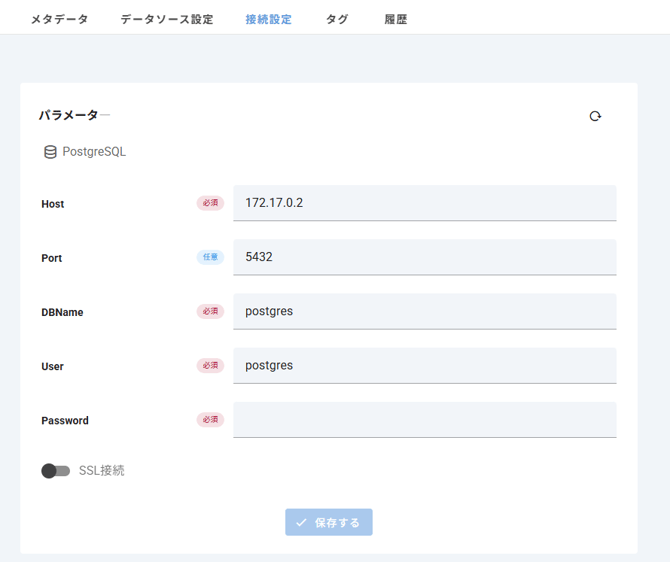Click the パラメータ section heading
The height and width of the screenshot is (562, 670).
click(68, 115)
